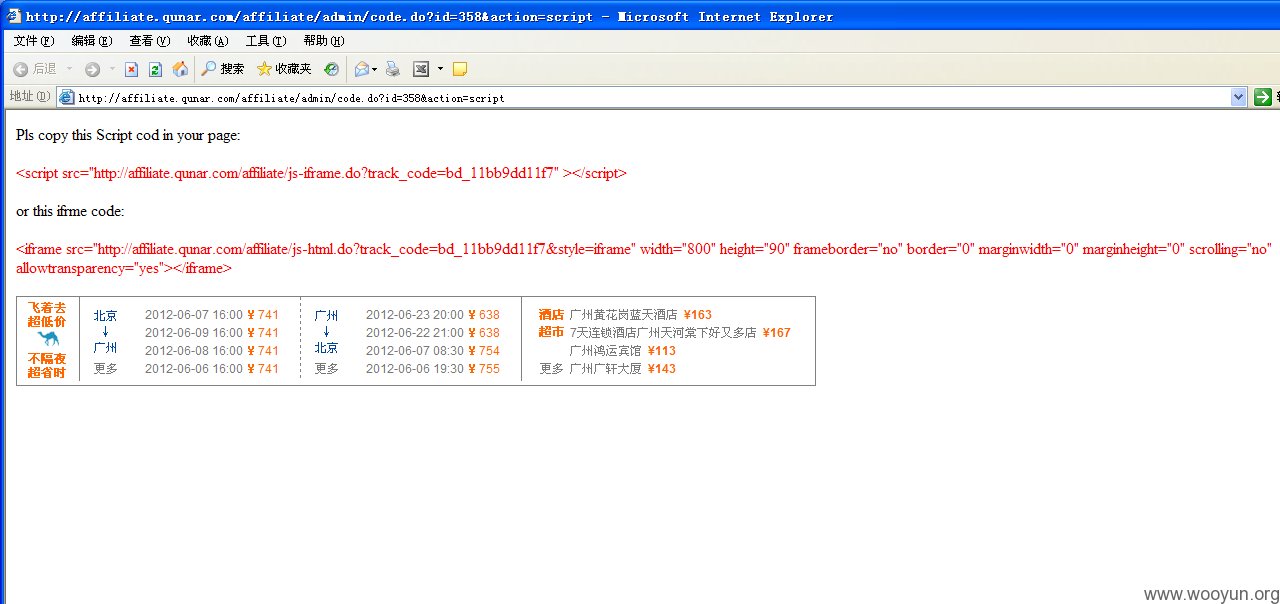Click 广州鸿运宾馆 ¥113 hotel link
Screen dimensions: 1280x604
click(x=623, y=351)
